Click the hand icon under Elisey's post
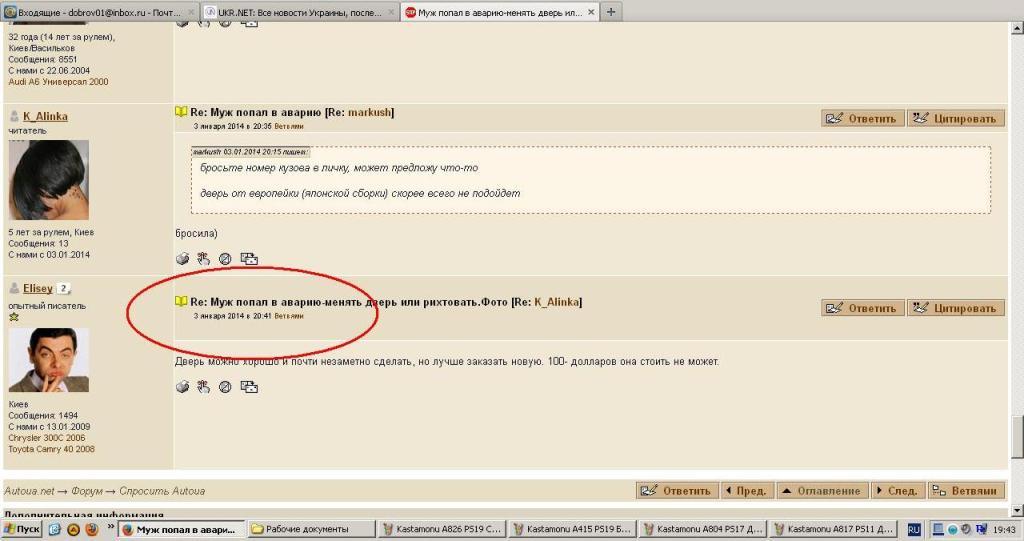Viewport: 1024px width, 541px height. pyautogui.click(x=203, y=387)
